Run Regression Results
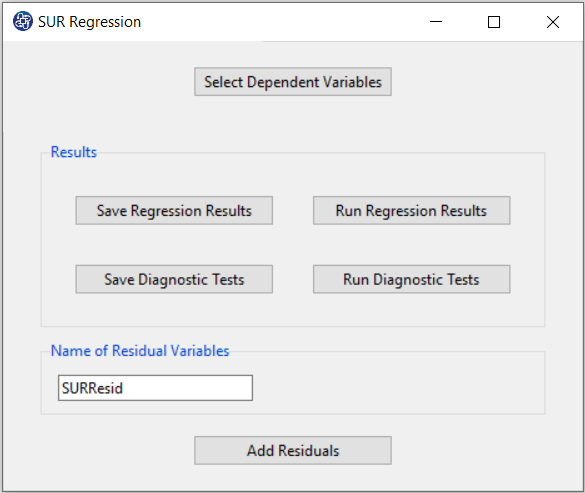This screenshot has width=585, height=493. click(412, 210)
